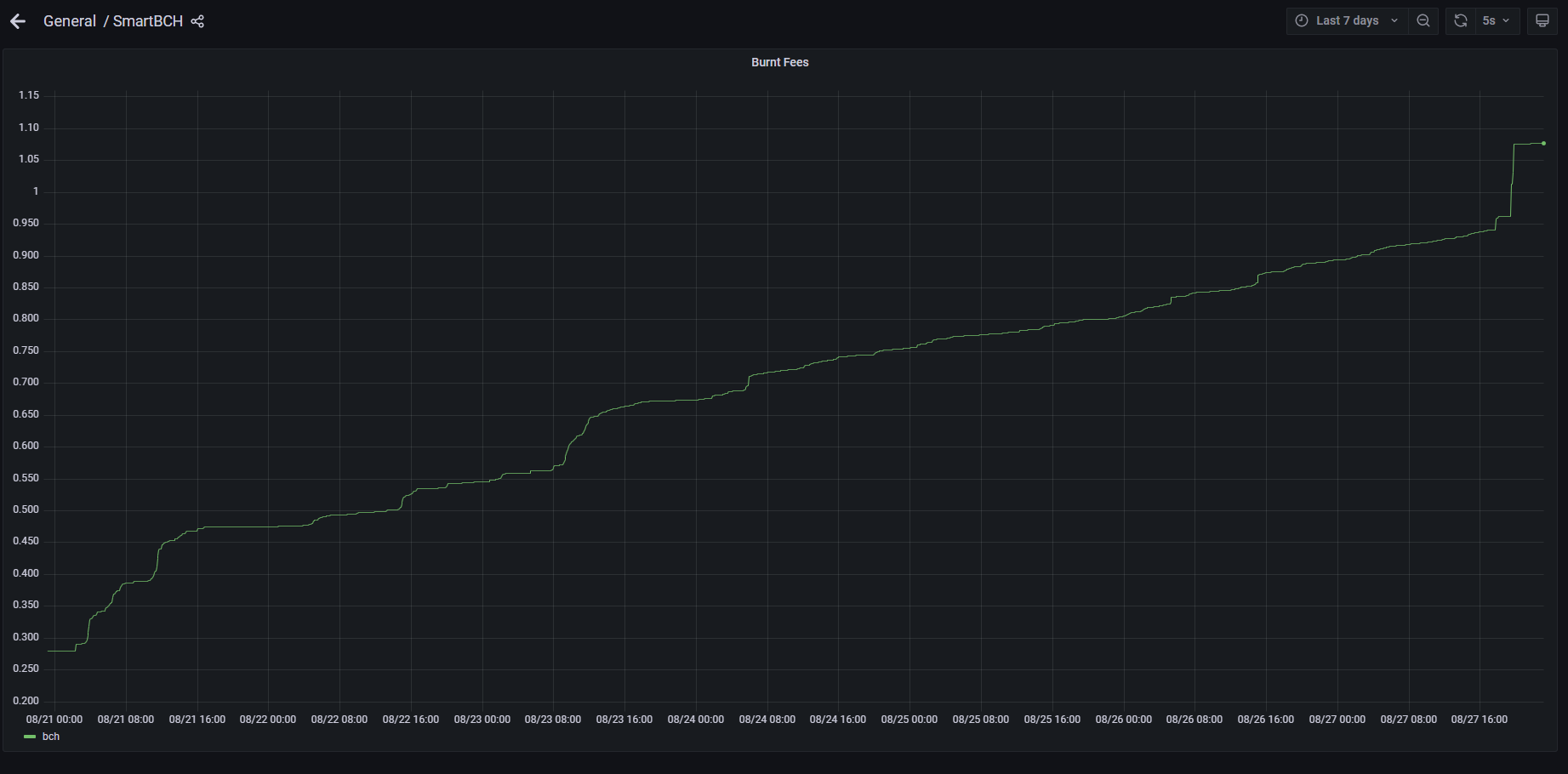Cycle view mode with the monitor icon
The width and height of the screenshot is (1568, 774).
1542,20
